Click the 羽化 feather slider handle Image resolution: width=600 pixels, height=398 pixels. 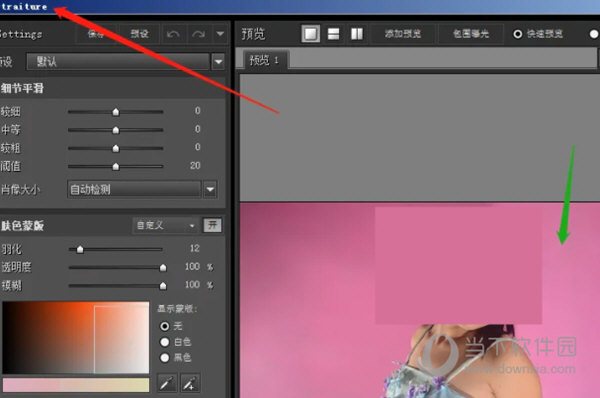coord(80,250)
